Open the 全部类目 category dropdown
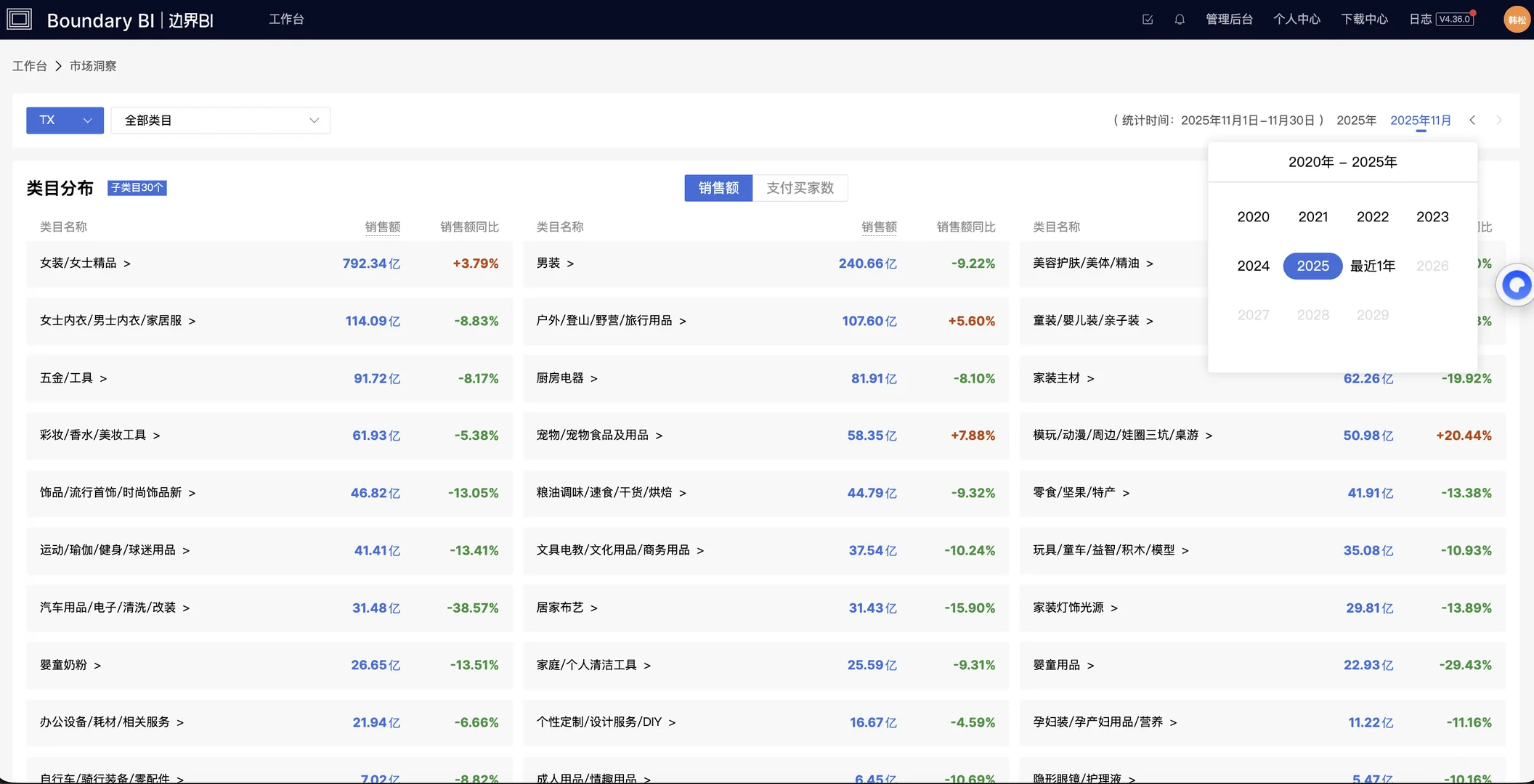 click(x=220, y=120)
